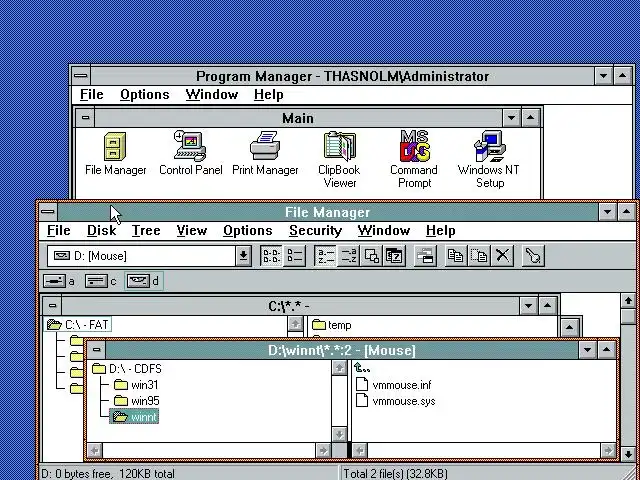640x480 pixels.
Task: Select the win95 folder in the tree
Action: 137,401
